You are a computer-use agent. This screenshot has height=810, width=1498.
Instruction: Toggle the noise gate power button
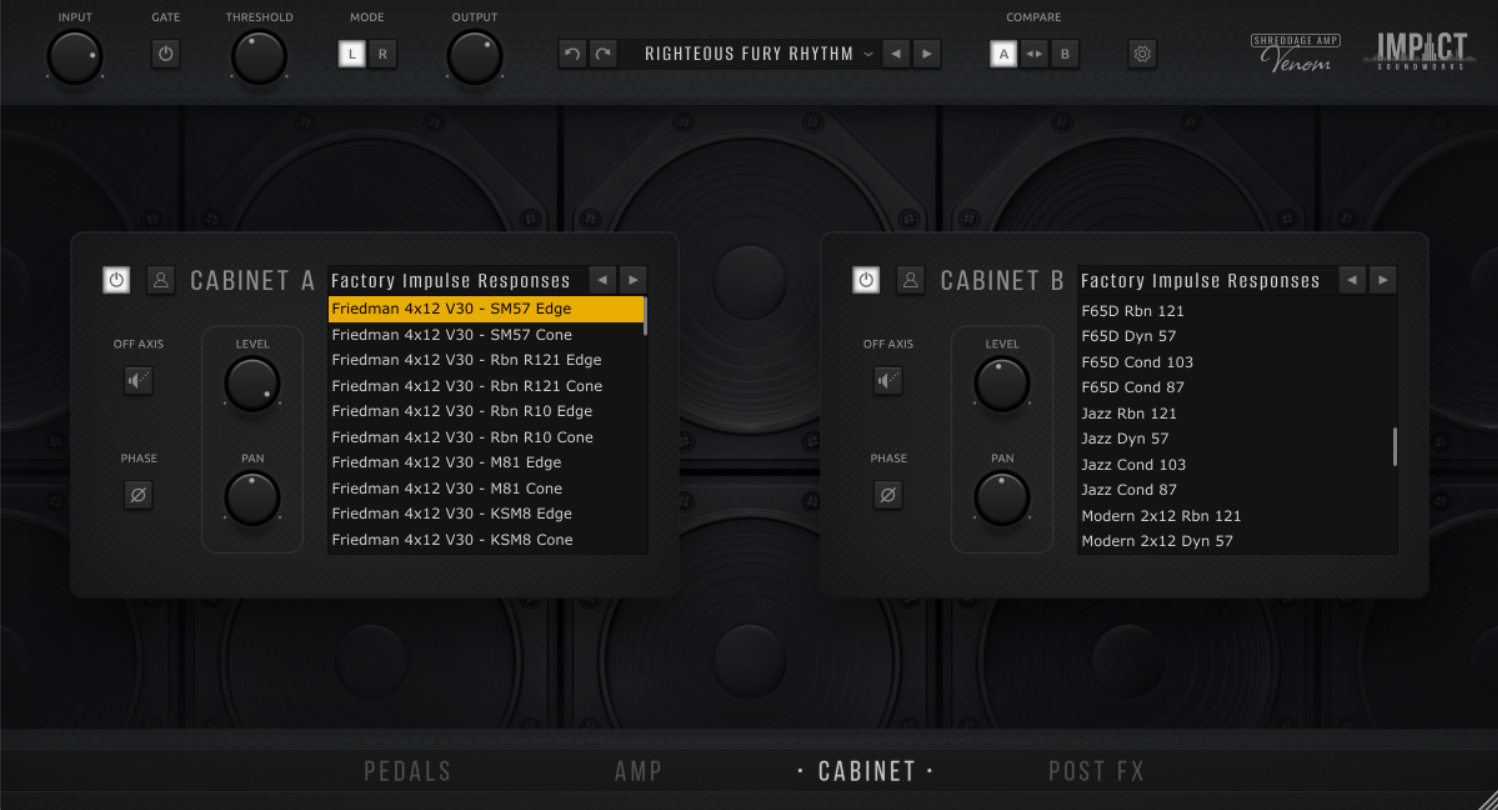pyautogui.click(x=166, y=54)
